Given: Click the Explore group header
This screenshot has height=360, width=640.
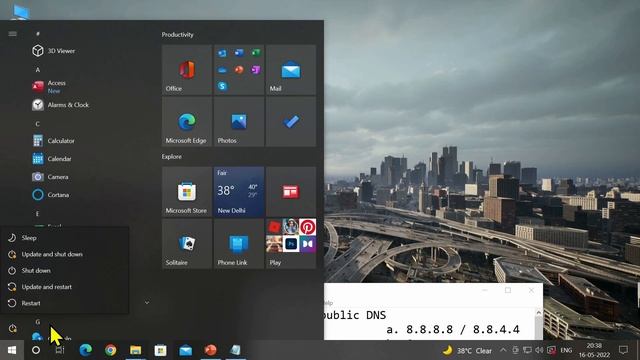Looking at the screenshot, I should tap(171, 157).
